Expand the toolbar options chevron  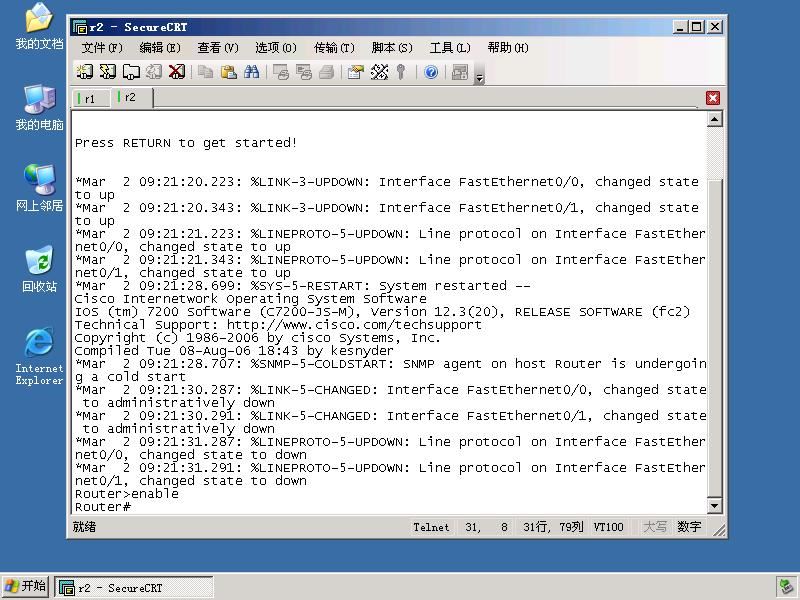tap(479, 77)
